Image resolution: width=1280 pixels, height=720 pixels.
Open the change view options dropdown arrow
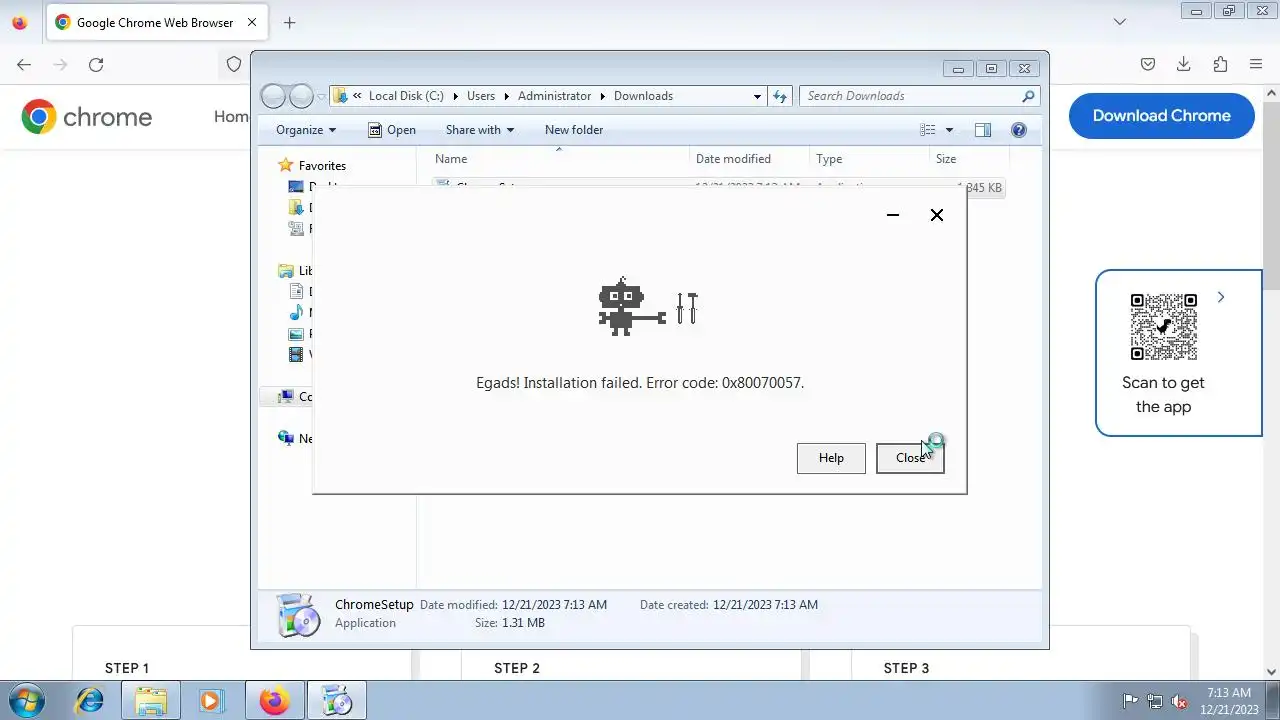pyautogui.click(x=949, y=130)
